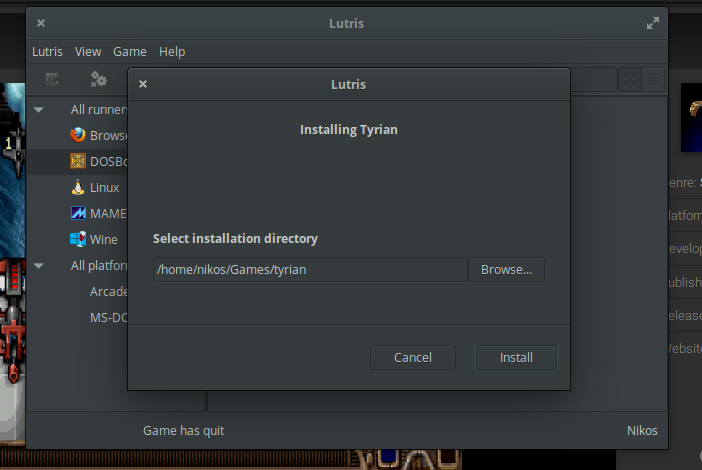Collapse the All runners tree section
Screen dimensions: 702x470
tap(39, 110)
